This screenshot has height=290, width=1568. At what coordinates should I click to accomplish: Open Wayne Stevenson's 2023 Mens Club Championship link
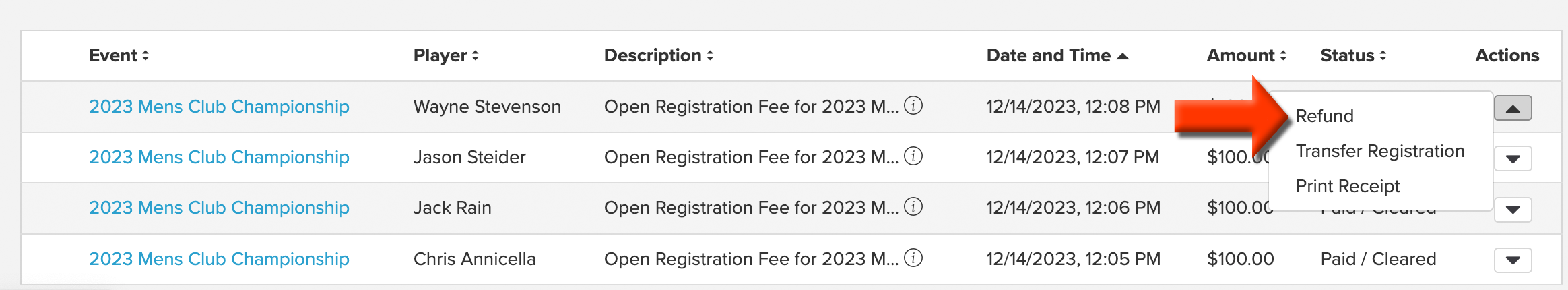pyautogui.click(x=219, y=107)
